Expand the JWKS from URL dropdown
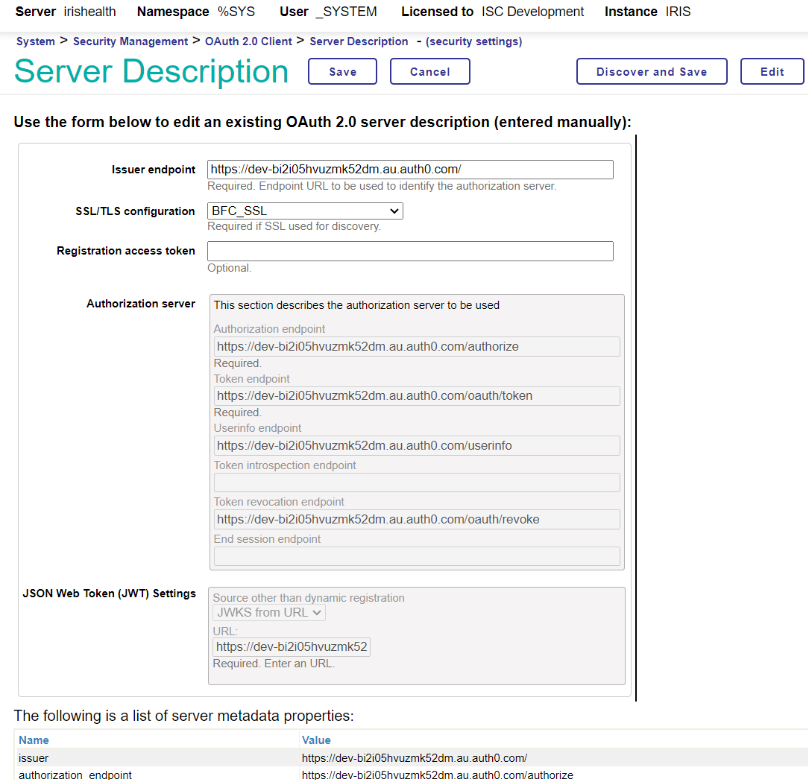Image resolution: width=808 pixels, height=780 pixels. [269, 612]
